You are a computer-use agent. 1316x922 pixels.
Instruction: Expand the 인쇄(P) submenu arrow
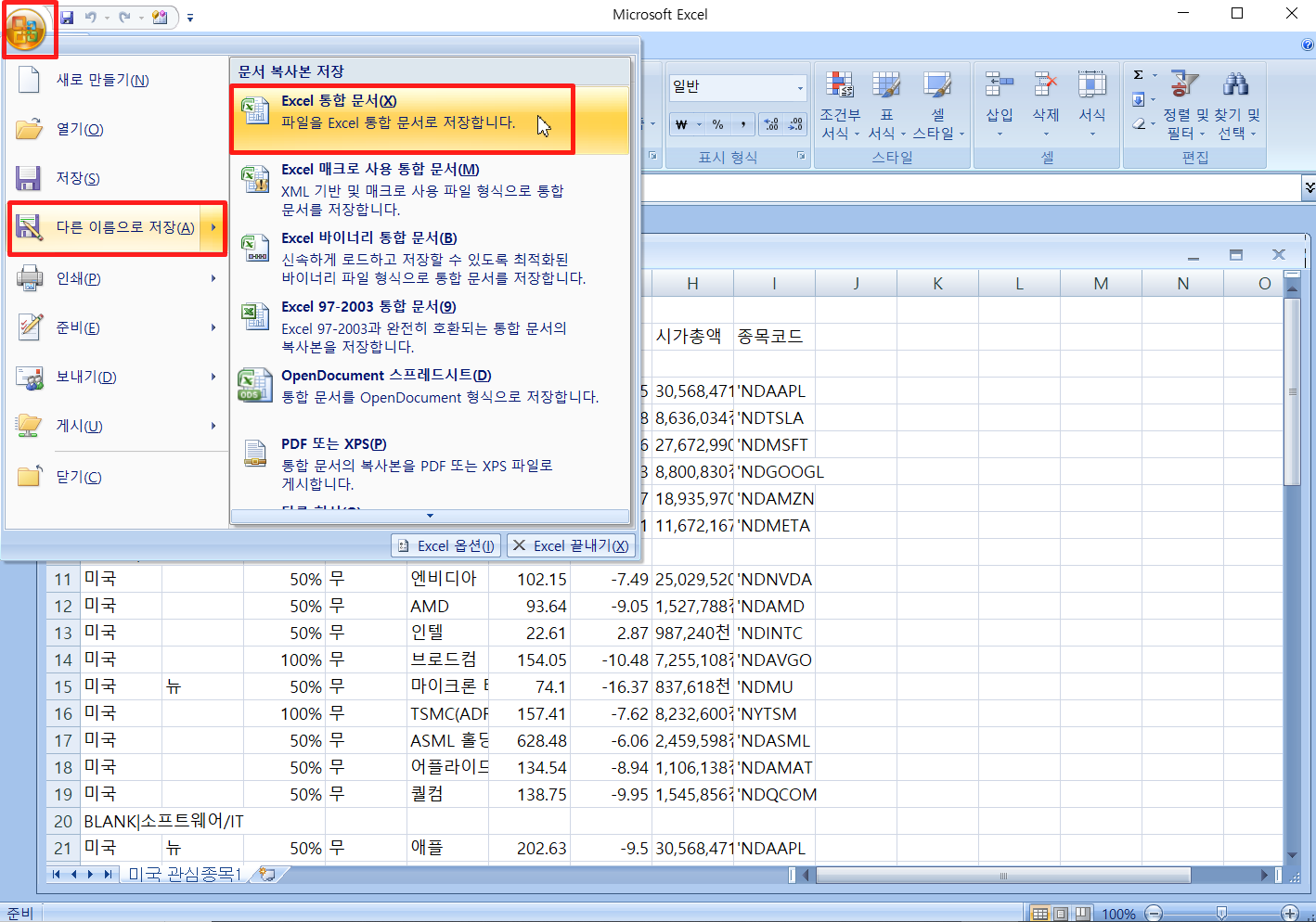pyautogui.click(x=213, y=278)
